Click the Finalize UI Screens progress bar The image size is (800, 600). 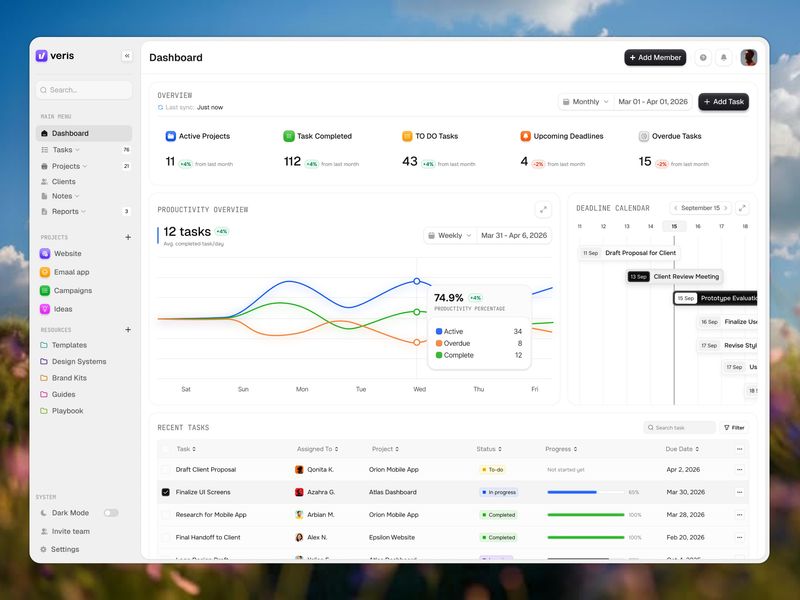tap(586, 492)
